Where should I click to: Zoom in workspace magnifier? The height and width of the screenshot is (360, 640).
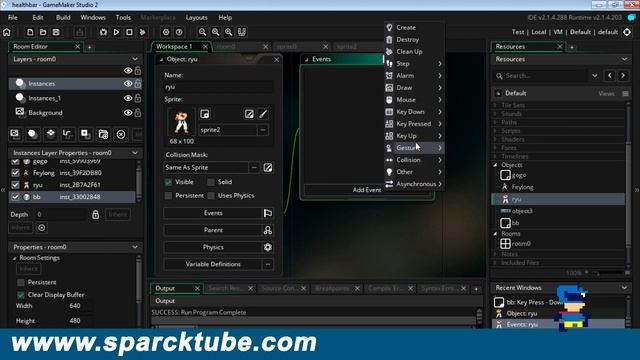216,32
